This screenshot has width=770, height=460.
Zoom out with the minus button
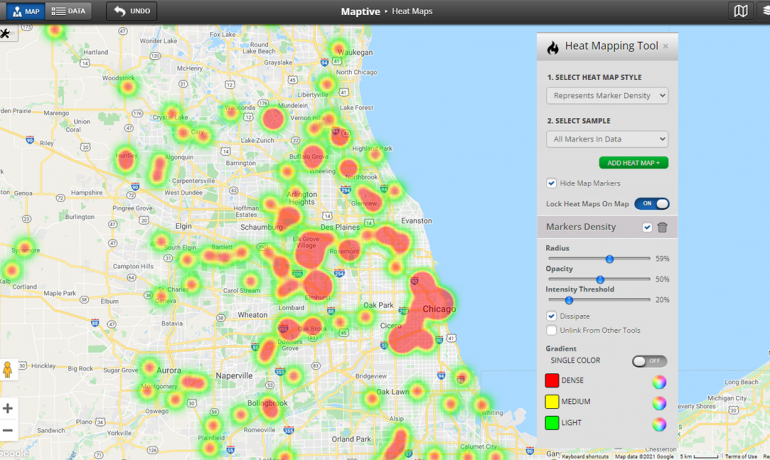[7, 431]
